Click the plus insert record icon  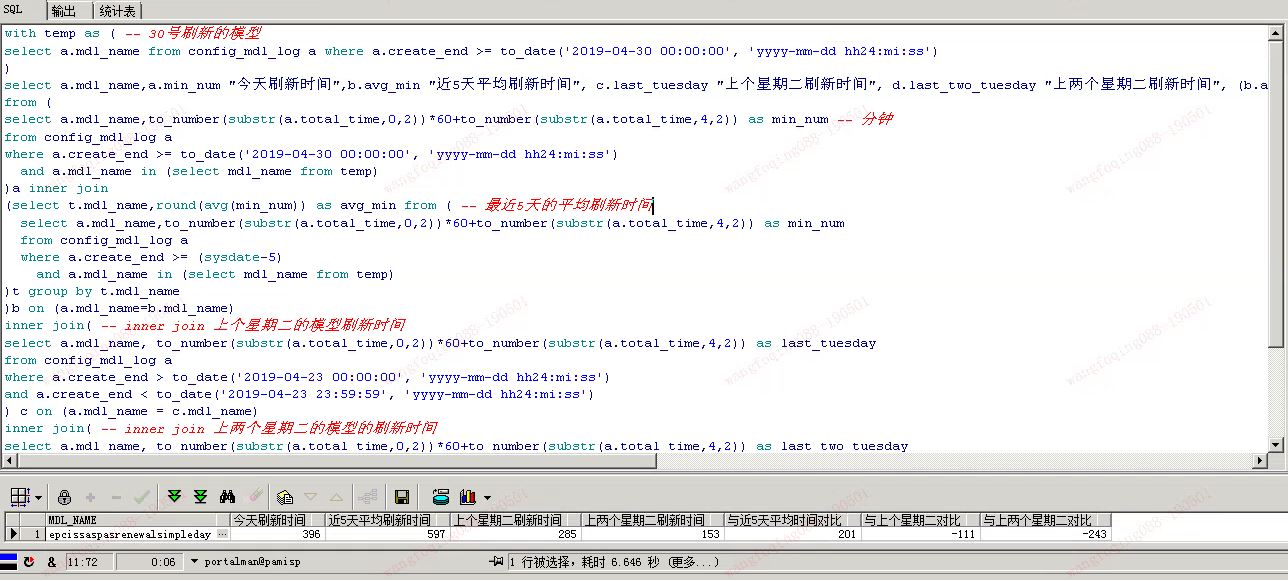coord(90,497)
